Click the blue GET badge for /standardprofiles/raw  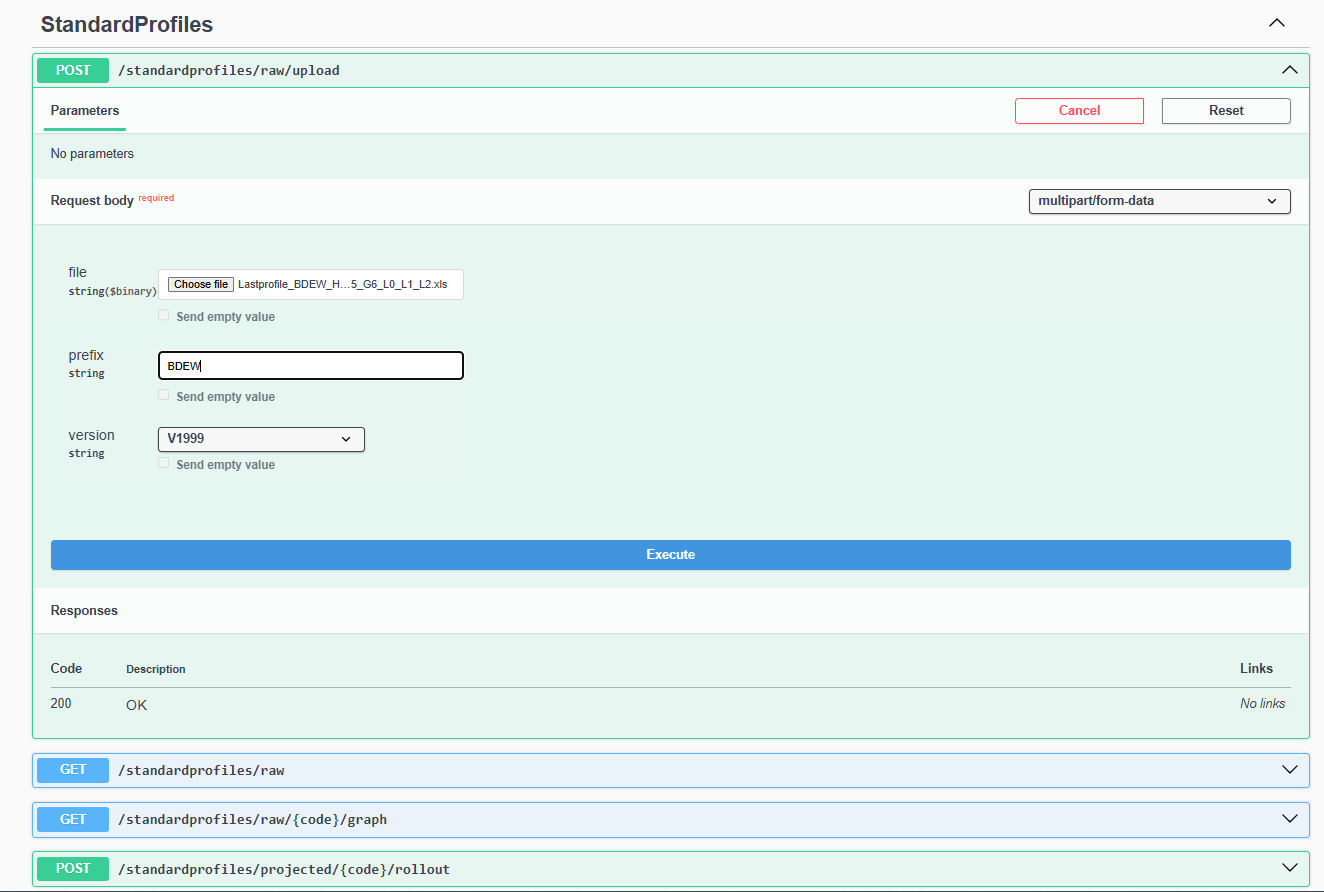pos(73,770)
